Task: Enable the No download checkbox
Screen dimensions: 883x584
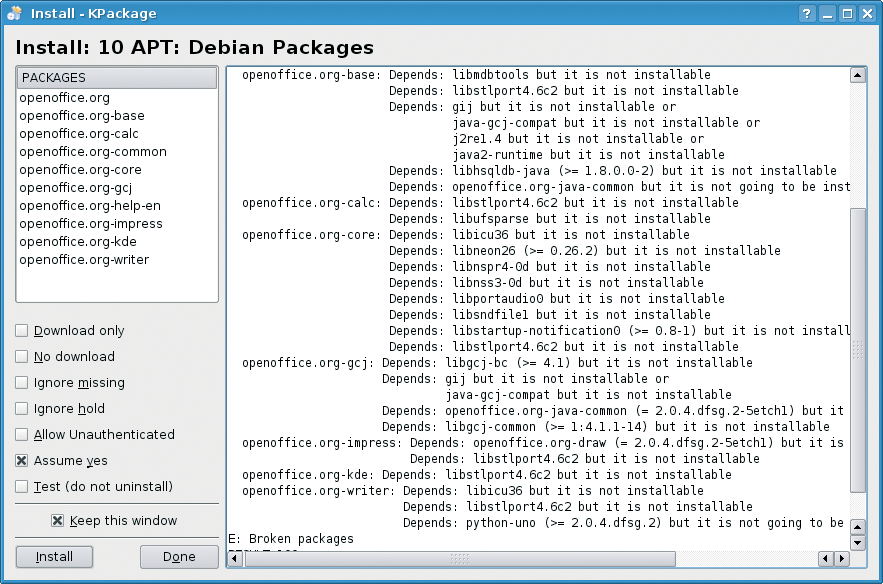Action: 21,356
